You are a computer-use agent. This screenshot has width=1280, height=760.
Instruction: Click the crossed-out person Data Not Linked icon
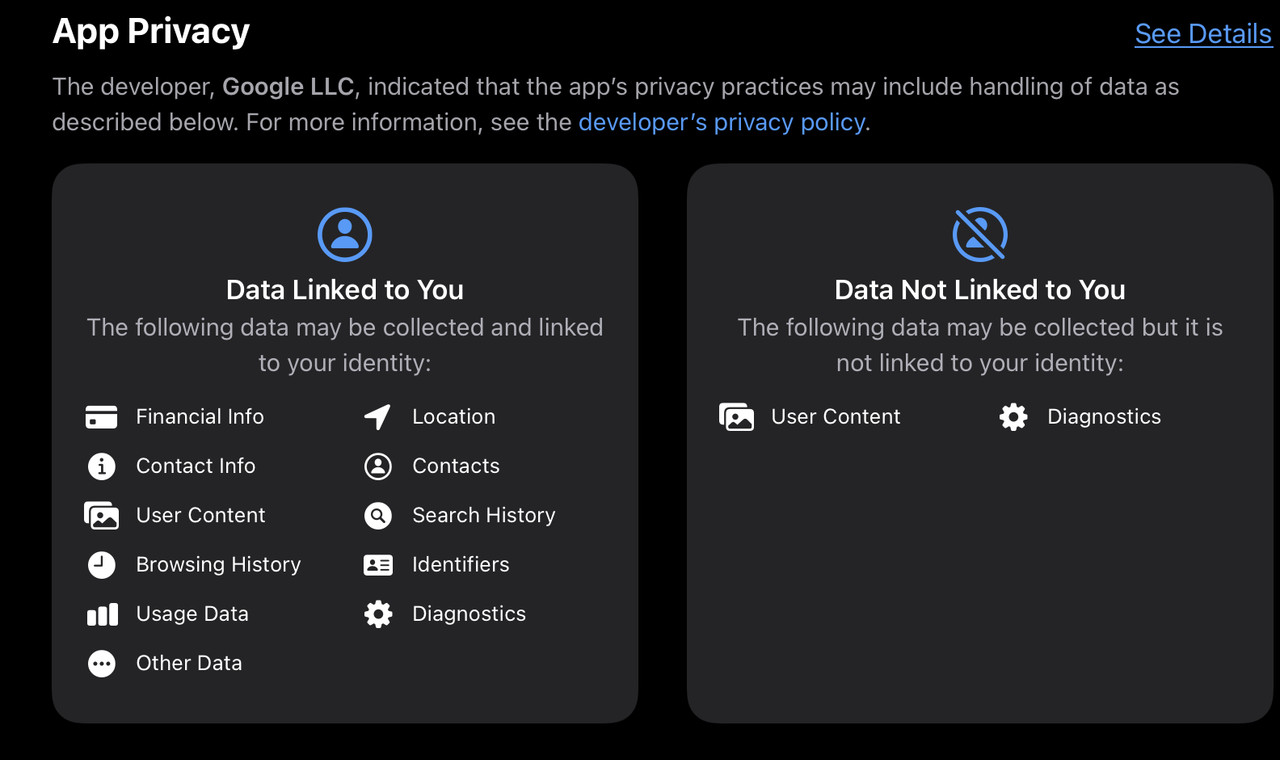[x=980, y=234]
